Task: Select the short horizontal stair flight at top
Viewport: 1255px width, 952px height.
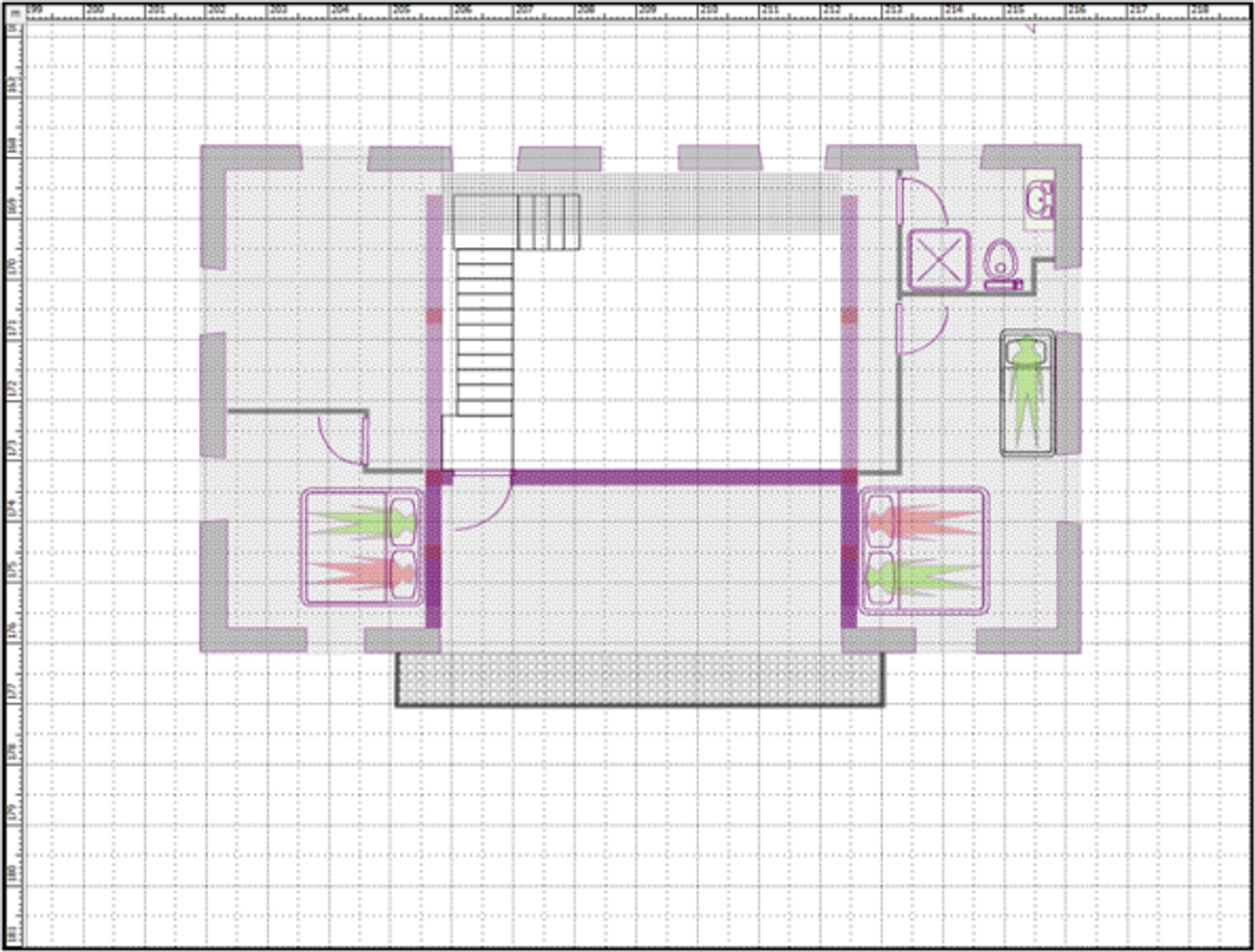Action: tap(548, 222)
